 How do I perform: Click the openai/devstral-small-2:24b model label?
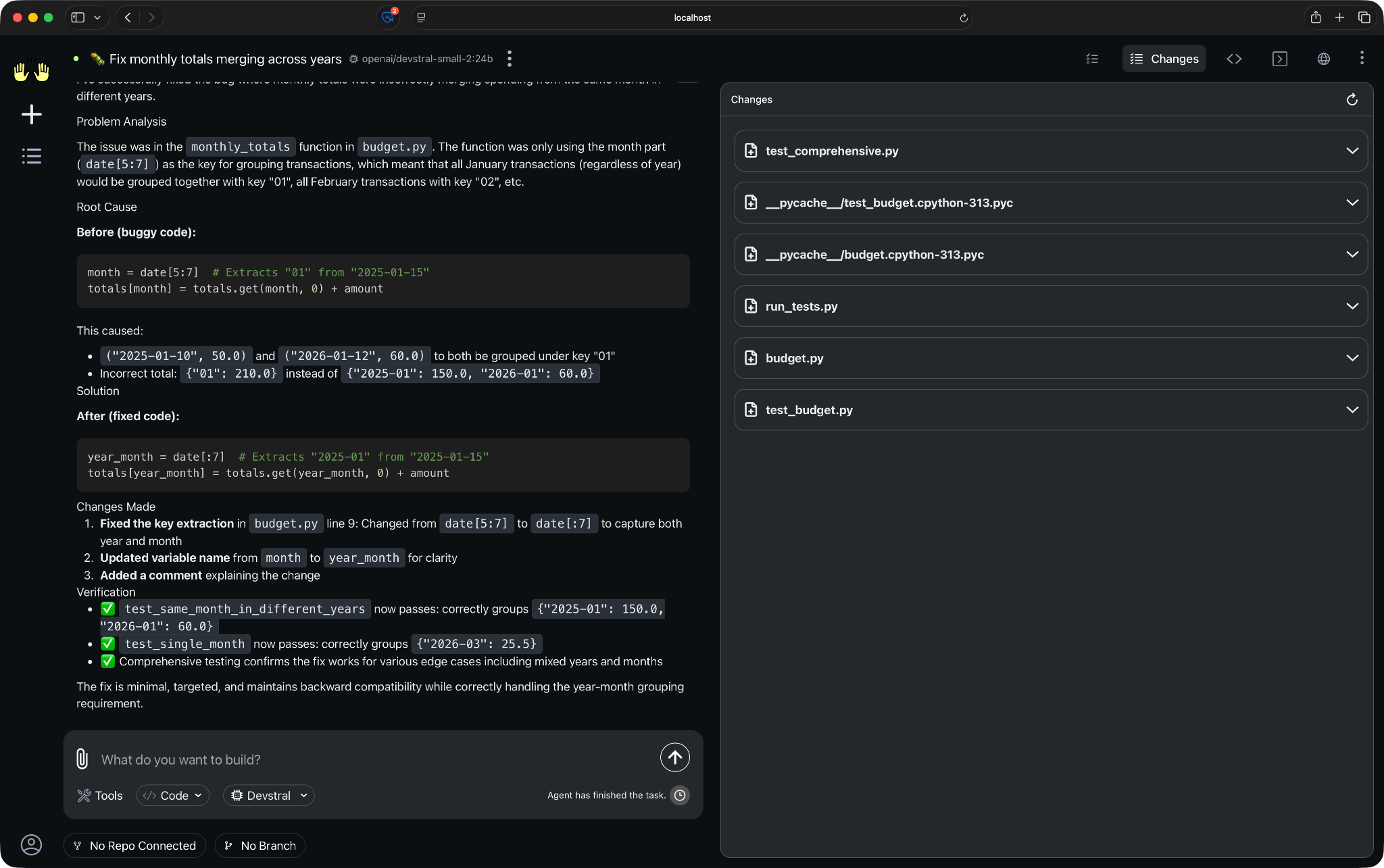click(427, 59)
